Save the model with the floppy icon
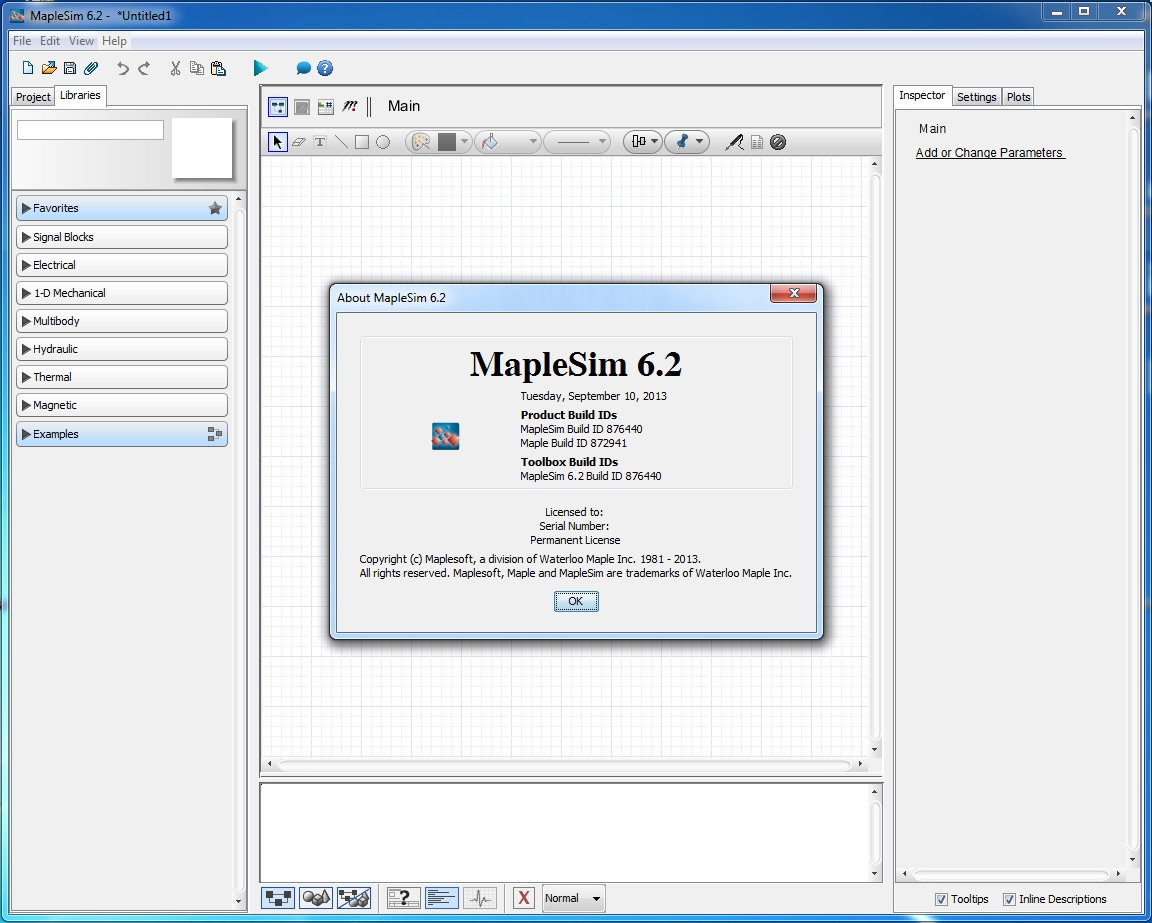The image size is (1152, 923). click(70, 68)
